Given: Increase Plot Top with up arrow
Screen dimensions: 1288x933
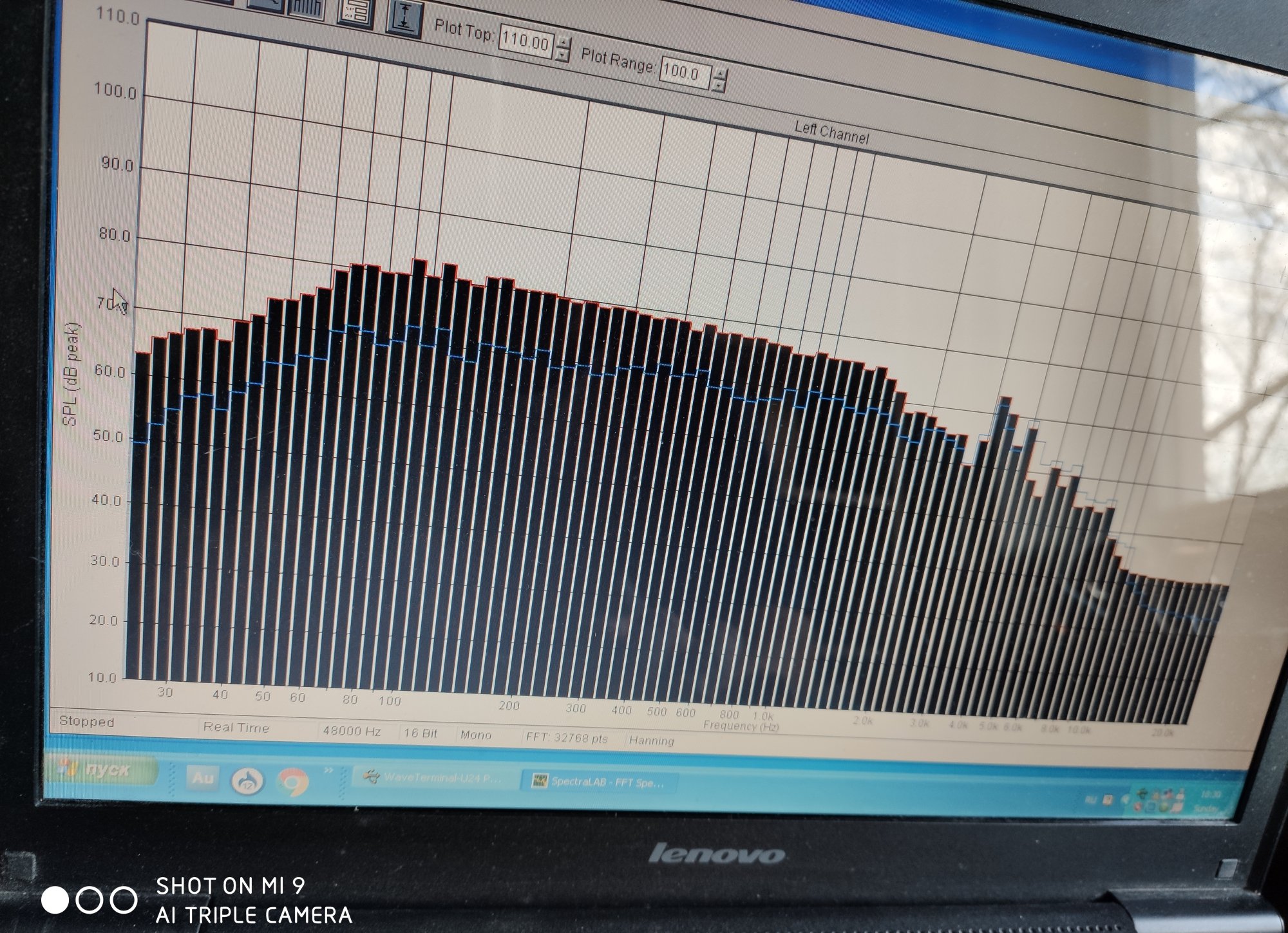Looking at the screenshot, I should [563, 43].
